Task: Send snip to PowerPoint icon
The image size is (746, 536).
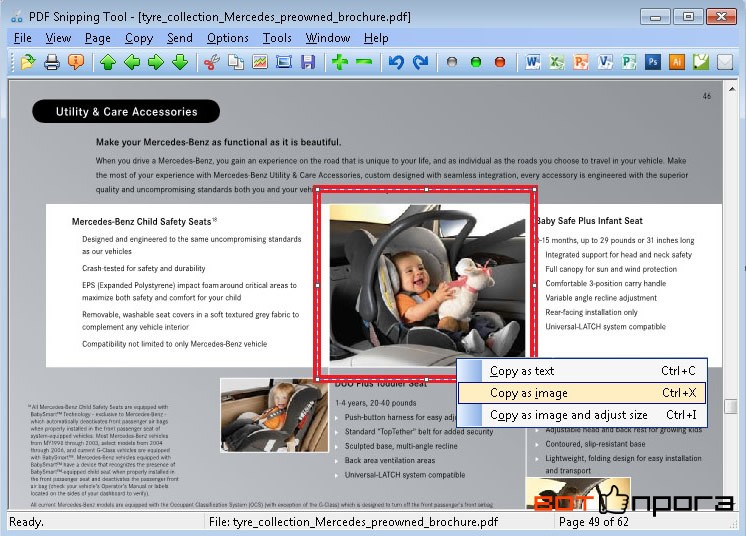Action: tap(581, 62)
